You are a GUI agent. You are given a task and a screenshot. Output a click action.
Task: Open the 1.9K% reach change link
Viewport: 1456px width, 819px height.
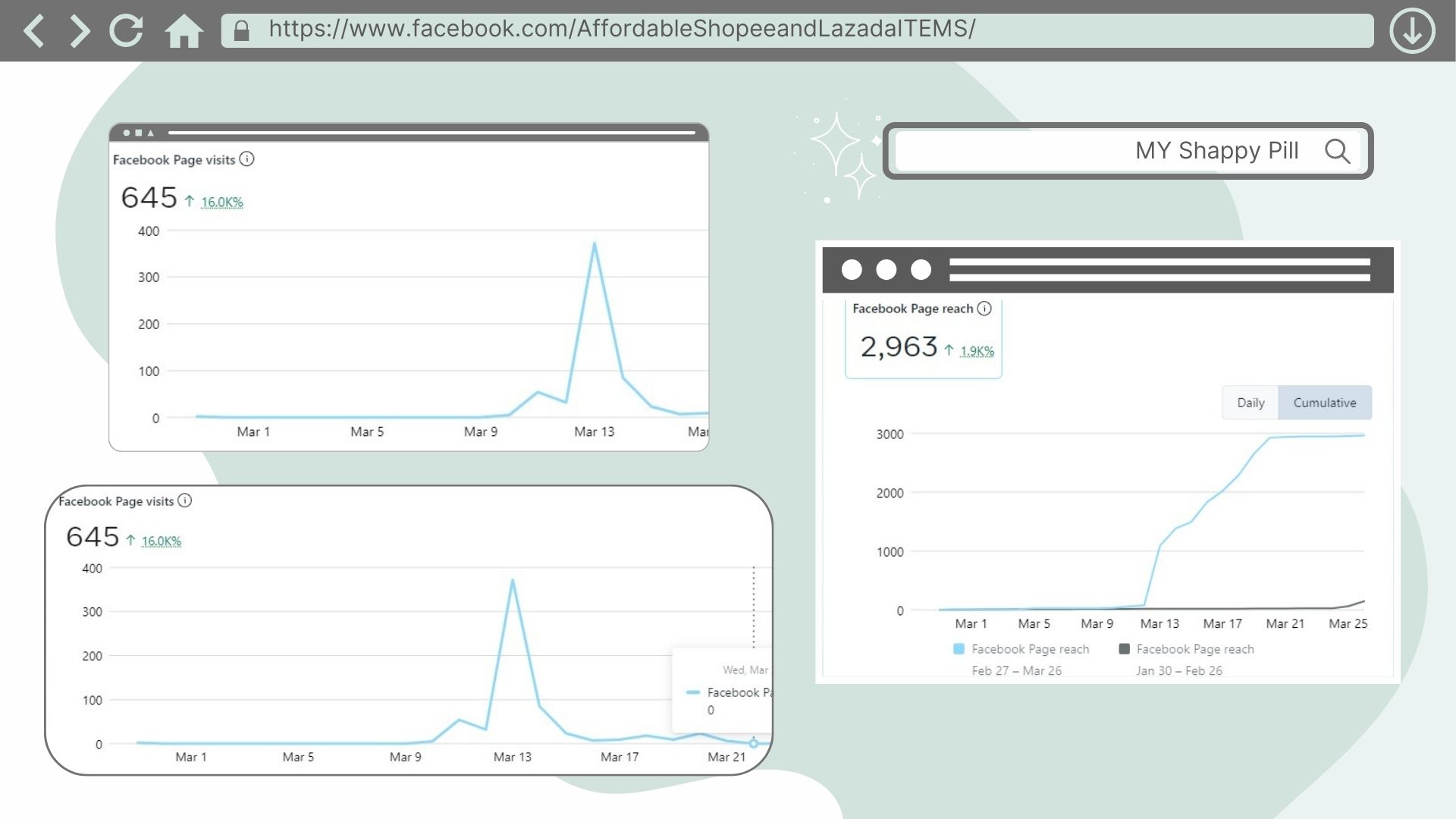point(977,351)
